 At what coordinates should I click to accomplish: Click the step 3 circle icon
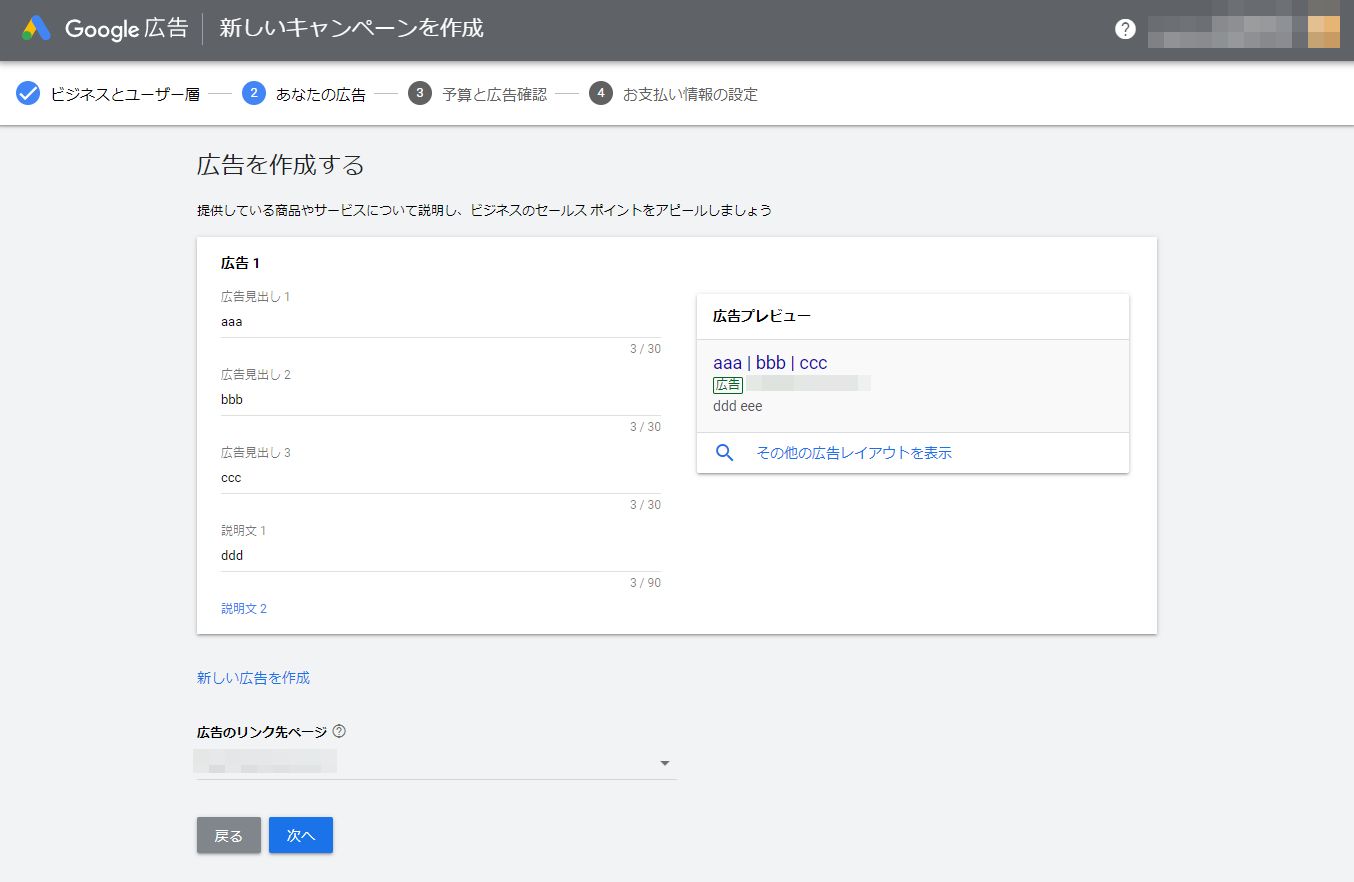(420, 94)
